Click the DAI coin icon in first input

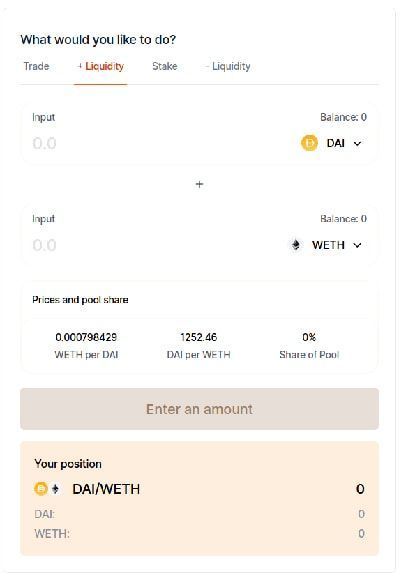pyautogui.click(x=309, y=143)
